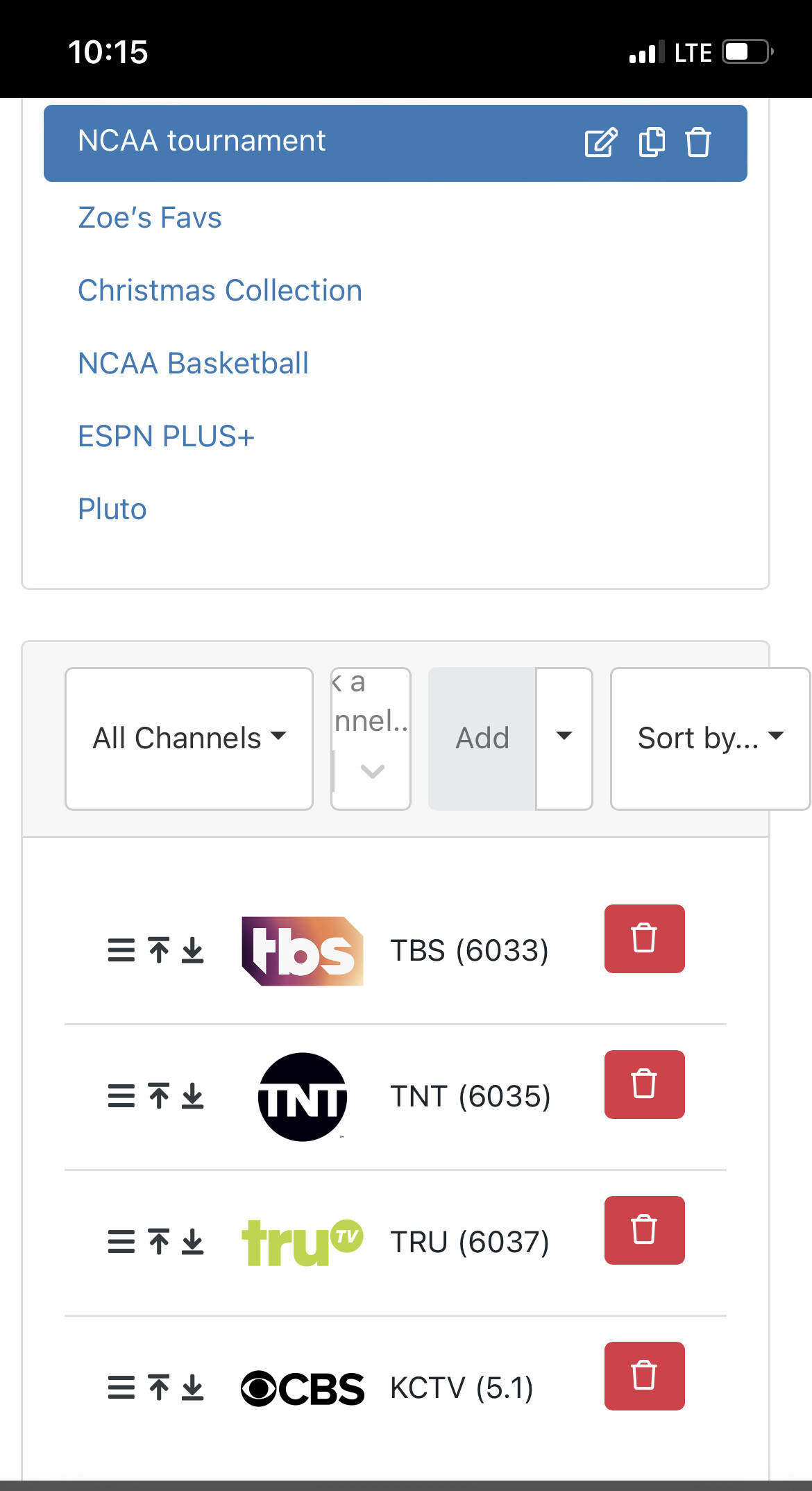Open the Pluto collection
812x1491 pixels.
click(x=112, y=509)
